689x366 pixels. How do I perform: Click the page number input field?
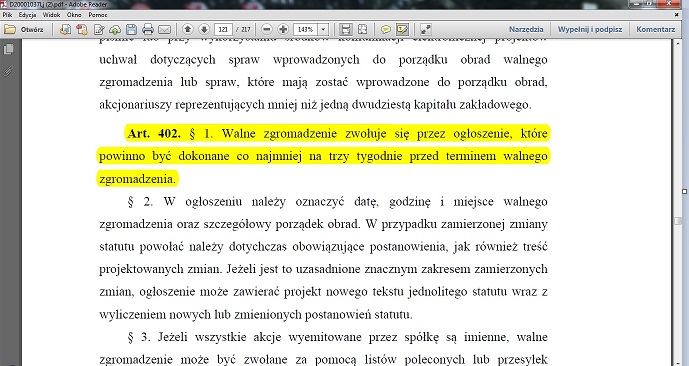[x=223, y=29]
